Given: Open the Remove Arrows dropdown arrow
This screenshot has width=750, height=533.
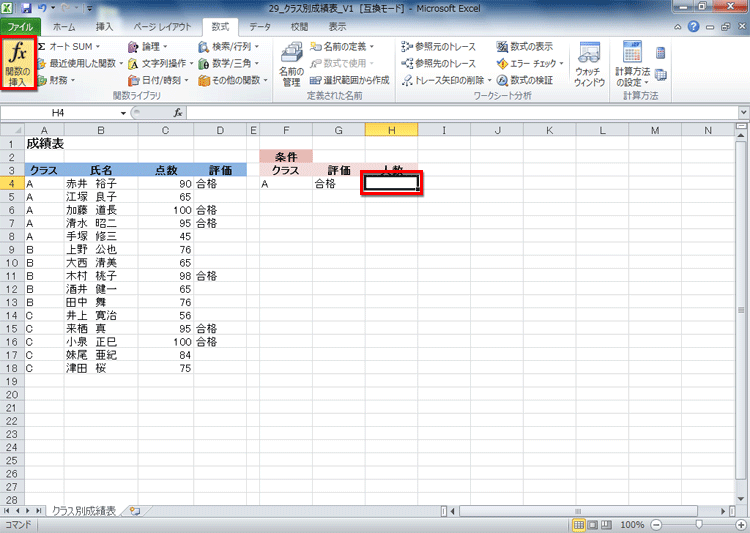Looking at the screenshot, I should pos(489,80).
